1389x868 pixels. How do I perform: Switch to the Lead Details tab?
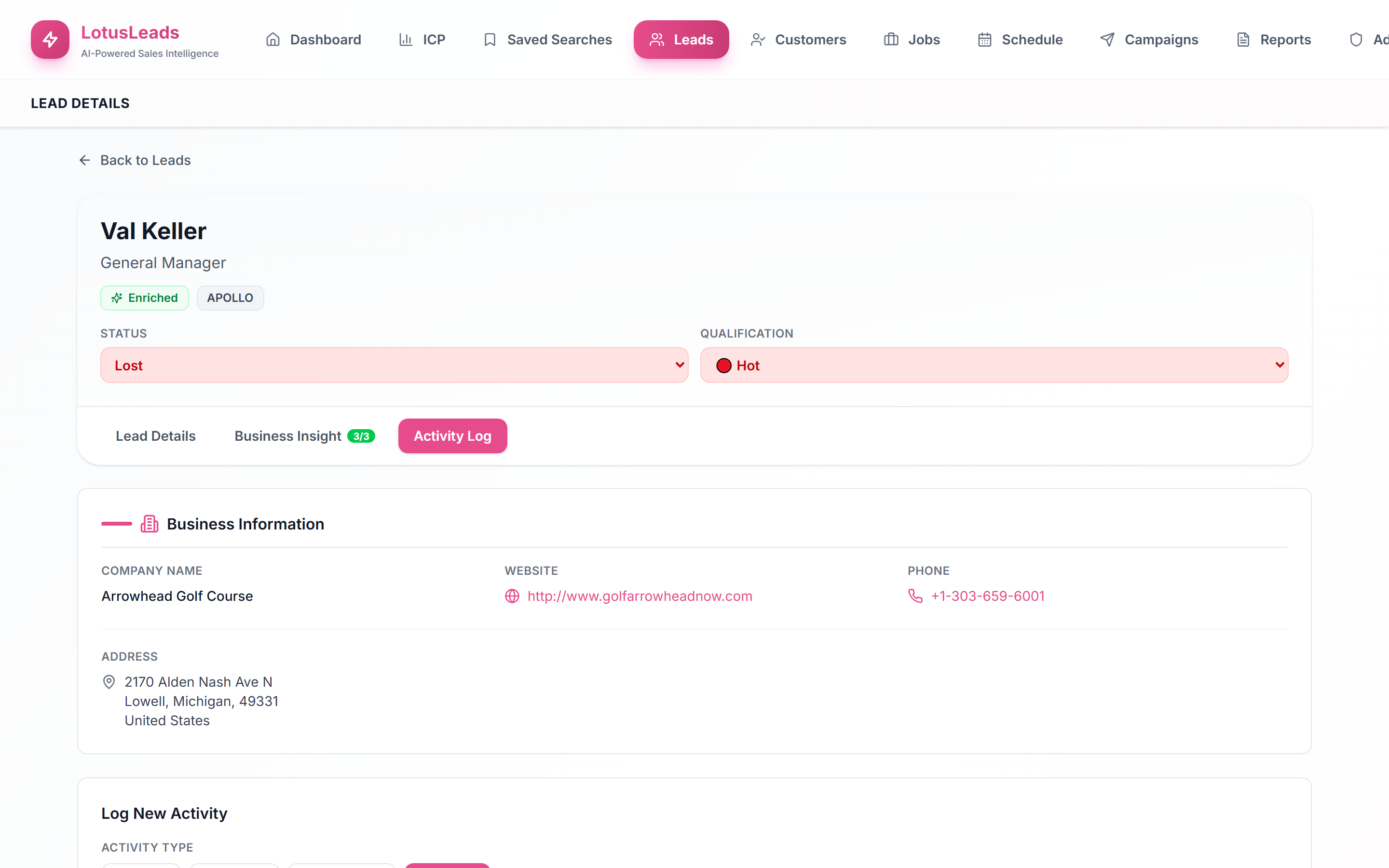point(156,436)
